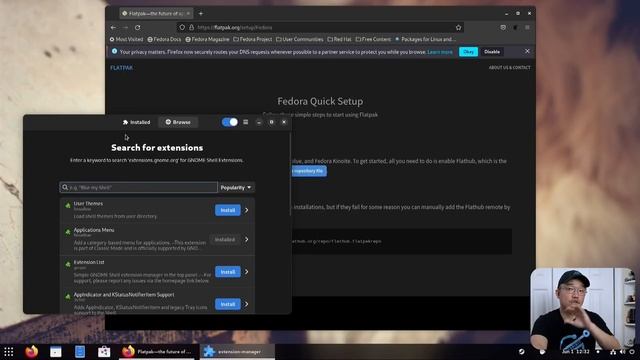Bookmark this page with the star icon

pyautogui.click(x=458, y=27)
